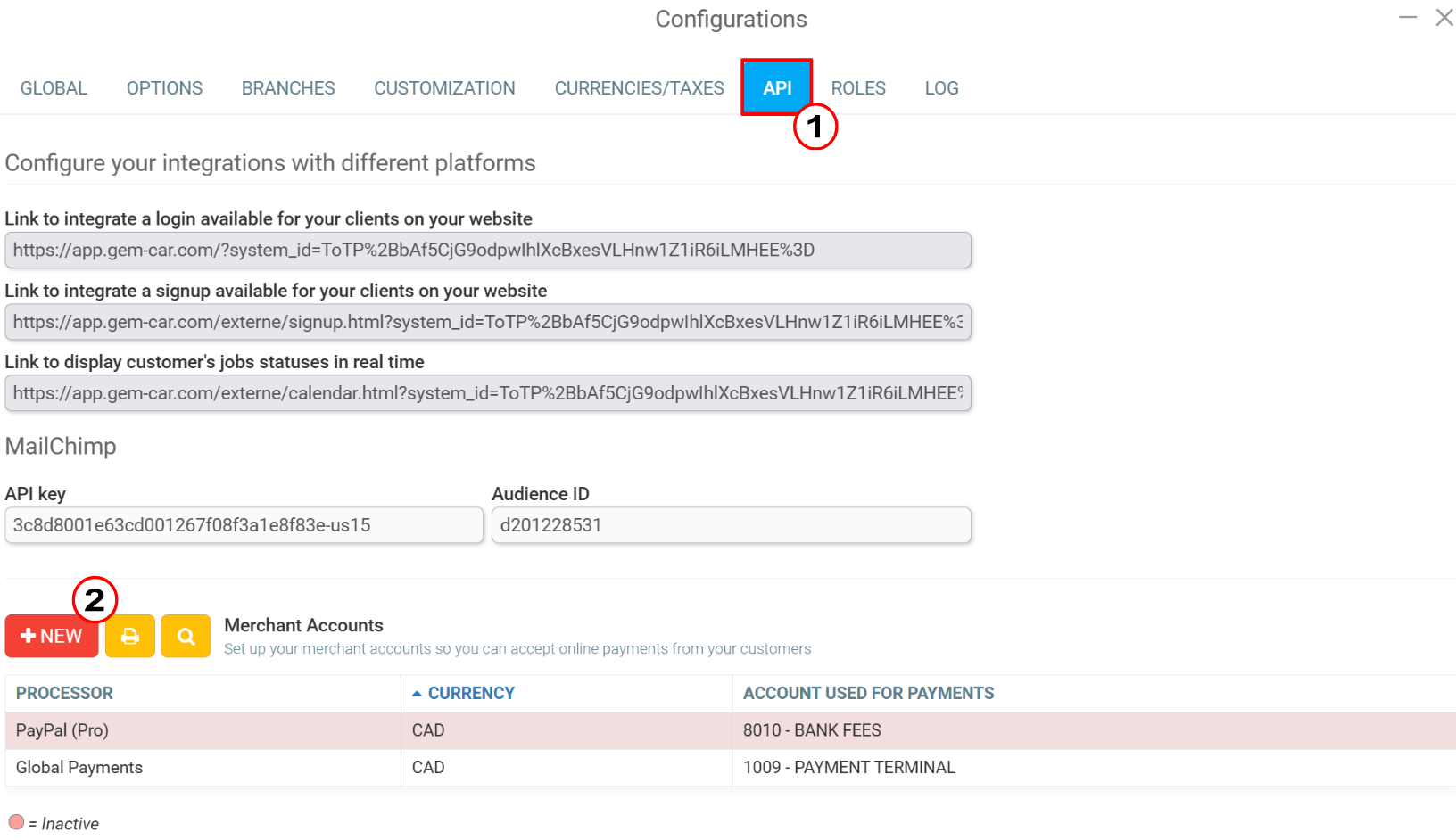Sort by the Currency column arrow
Image resolution: width=1456 pixels, height=840 pixels.
[x=417, y=694]
